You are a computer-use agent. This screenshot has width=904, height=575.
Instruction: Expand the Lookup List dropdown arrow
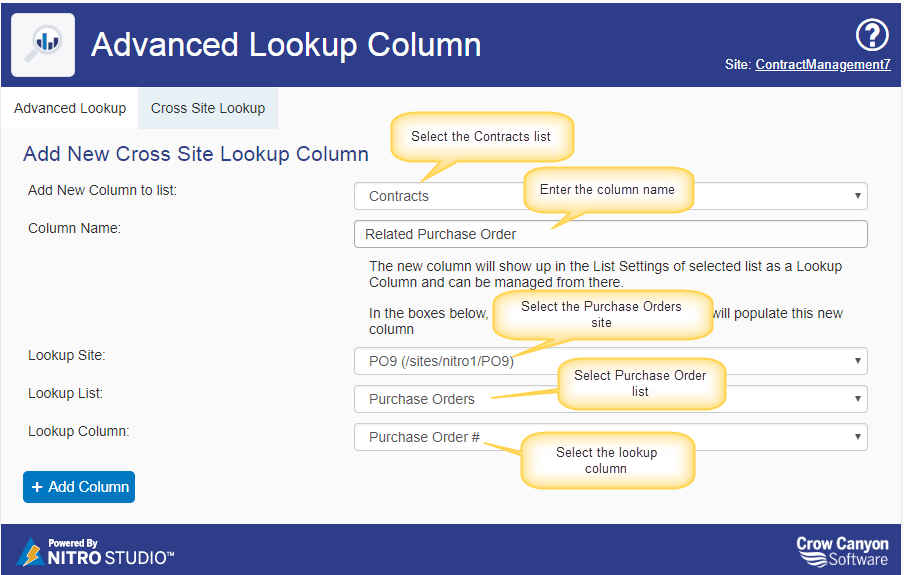coord(857,399)
